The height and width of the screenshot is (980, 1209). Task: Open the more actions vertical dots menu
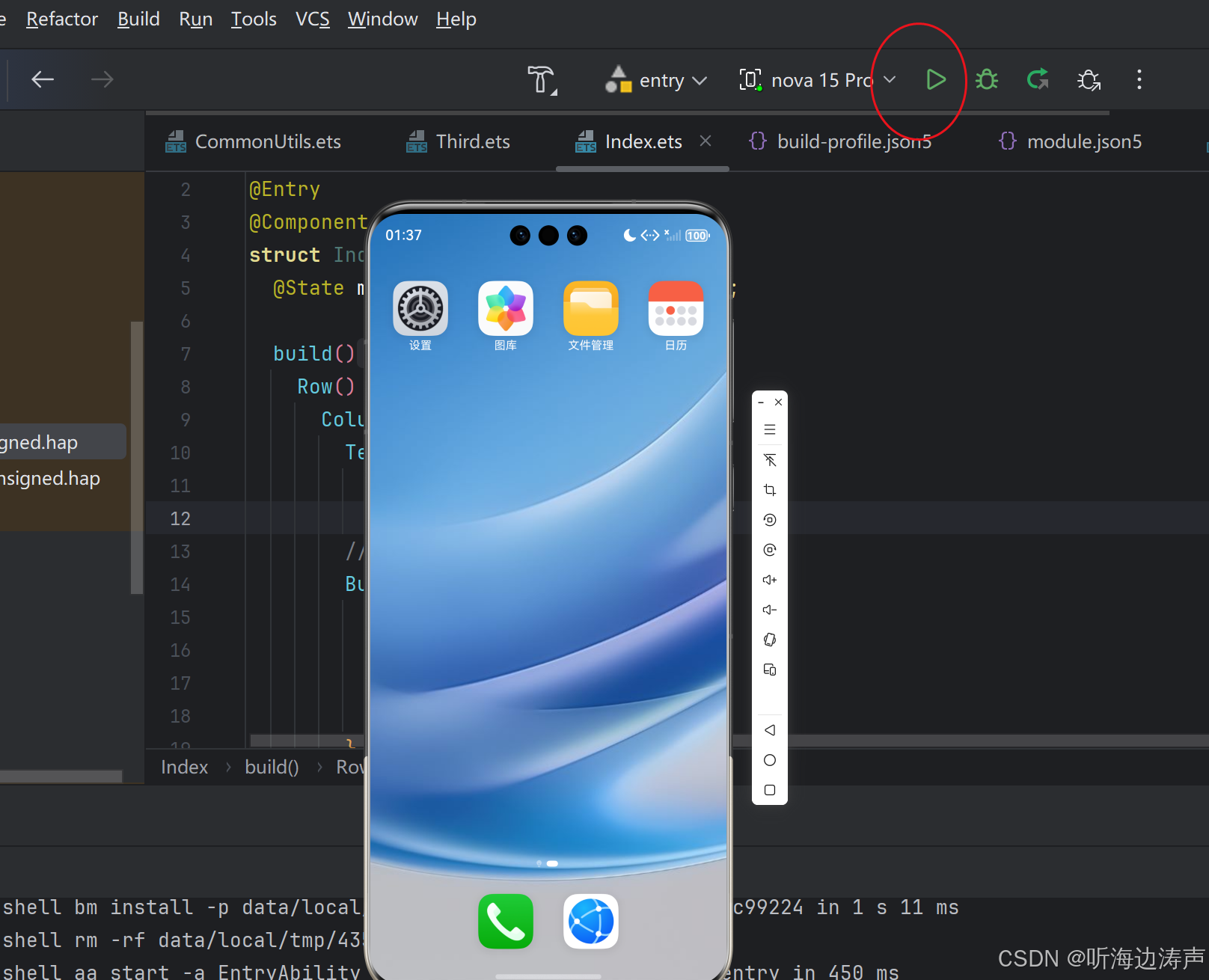pos(1139,79)
